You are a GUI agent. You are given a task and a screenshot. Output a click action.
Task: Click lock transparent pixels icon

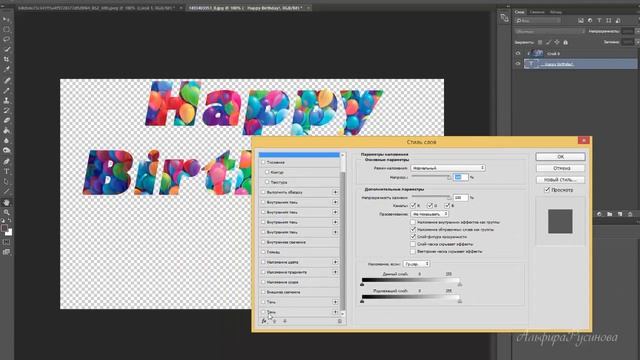540,42
